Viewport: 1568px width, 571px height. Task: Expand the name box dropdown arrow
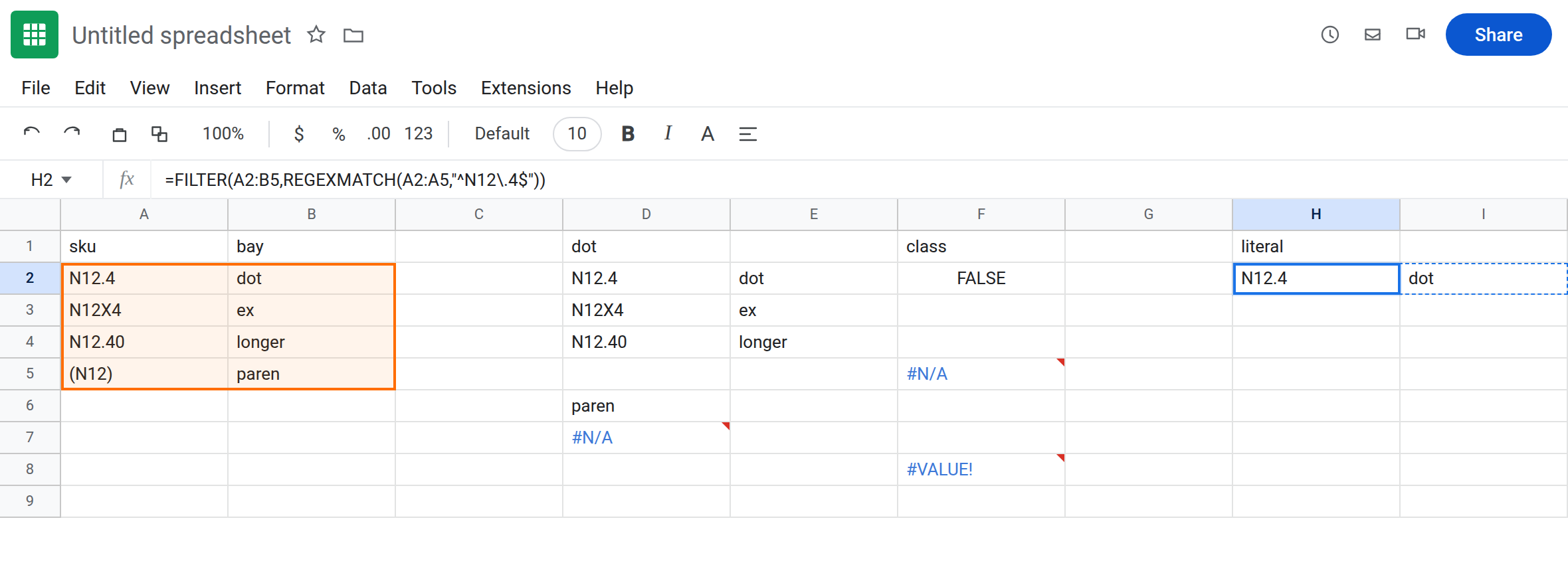tap(66, 180)
